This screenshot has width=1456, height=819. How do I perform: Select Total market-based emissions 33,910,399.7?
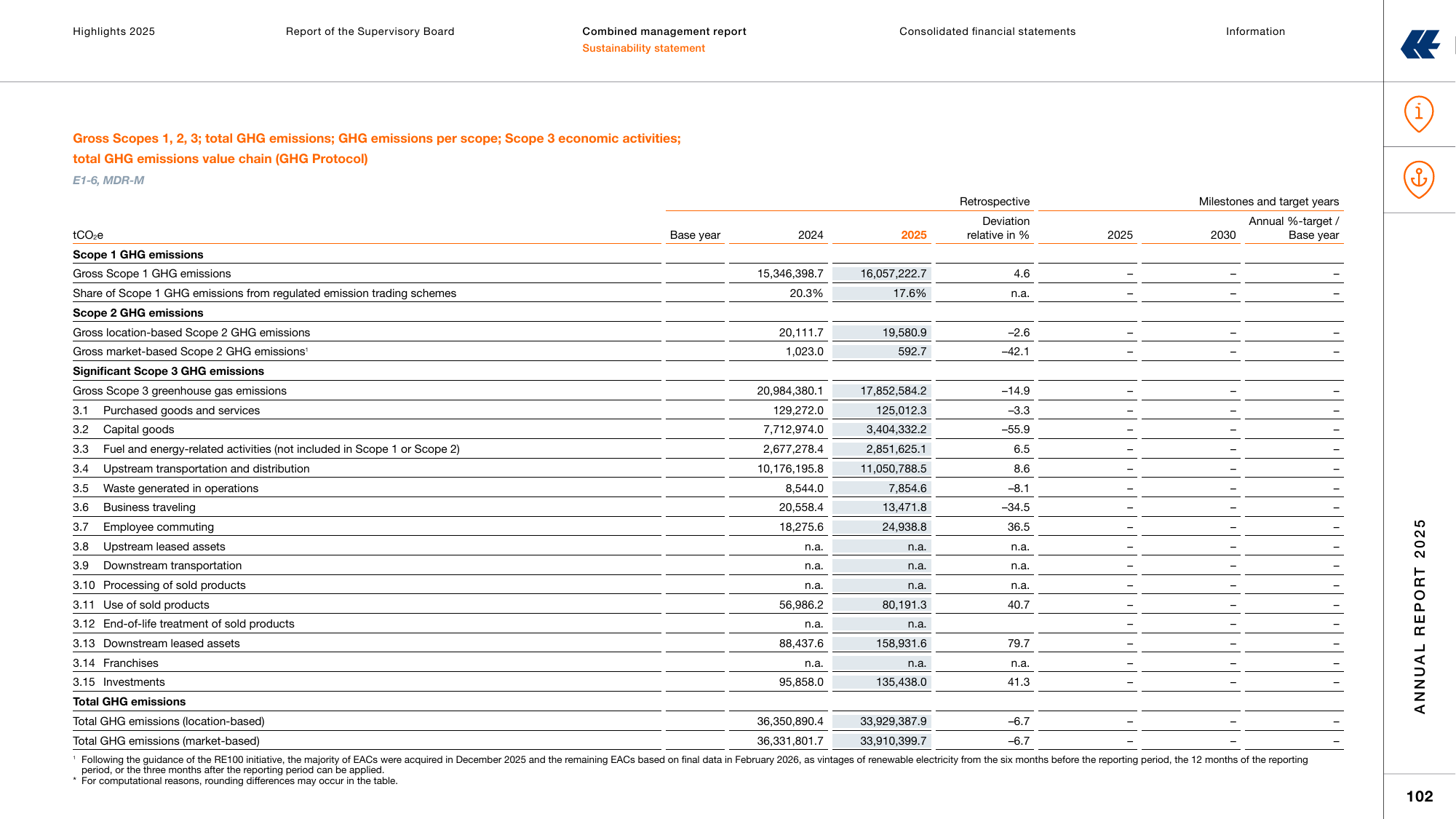(894, 741)
